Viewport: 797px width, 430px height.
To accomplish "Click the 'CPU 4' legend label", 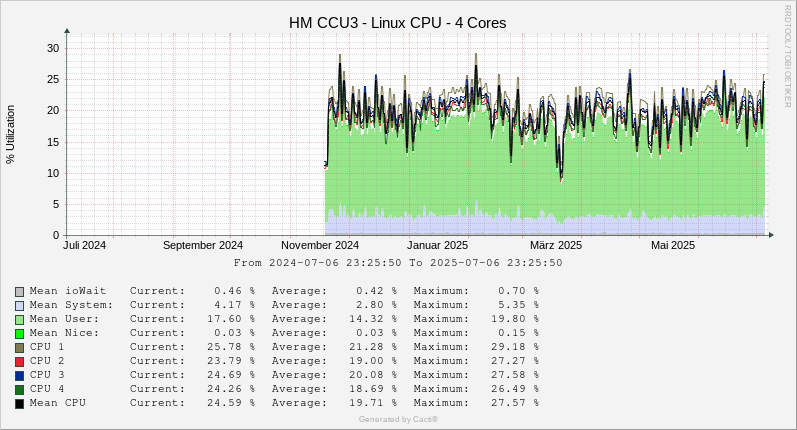I will [47, 389].
